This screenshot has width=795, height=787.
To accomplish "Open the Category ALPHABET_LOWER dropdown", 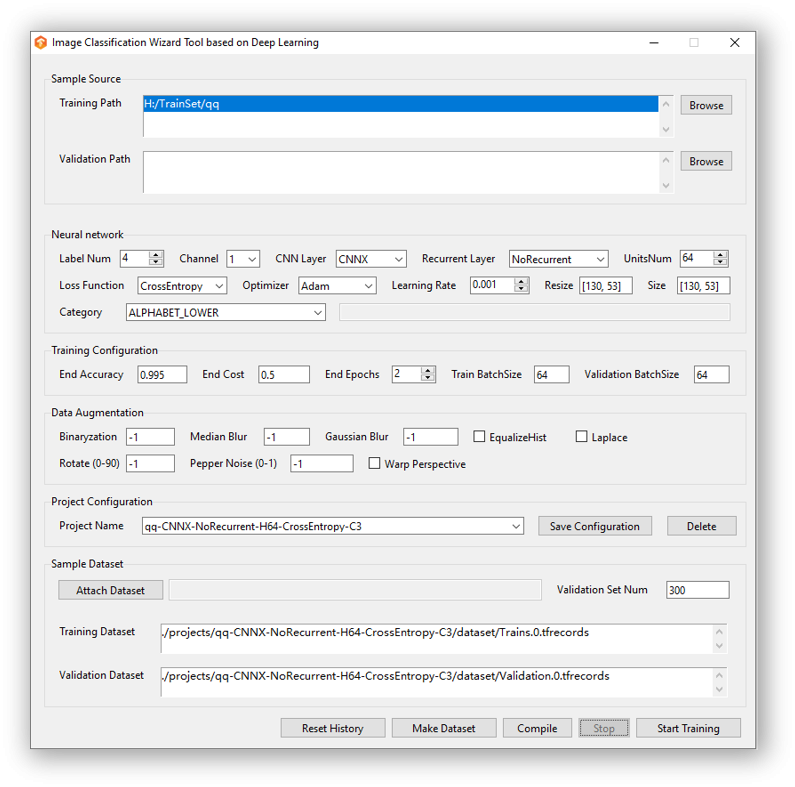I will (x=226, y=312).
